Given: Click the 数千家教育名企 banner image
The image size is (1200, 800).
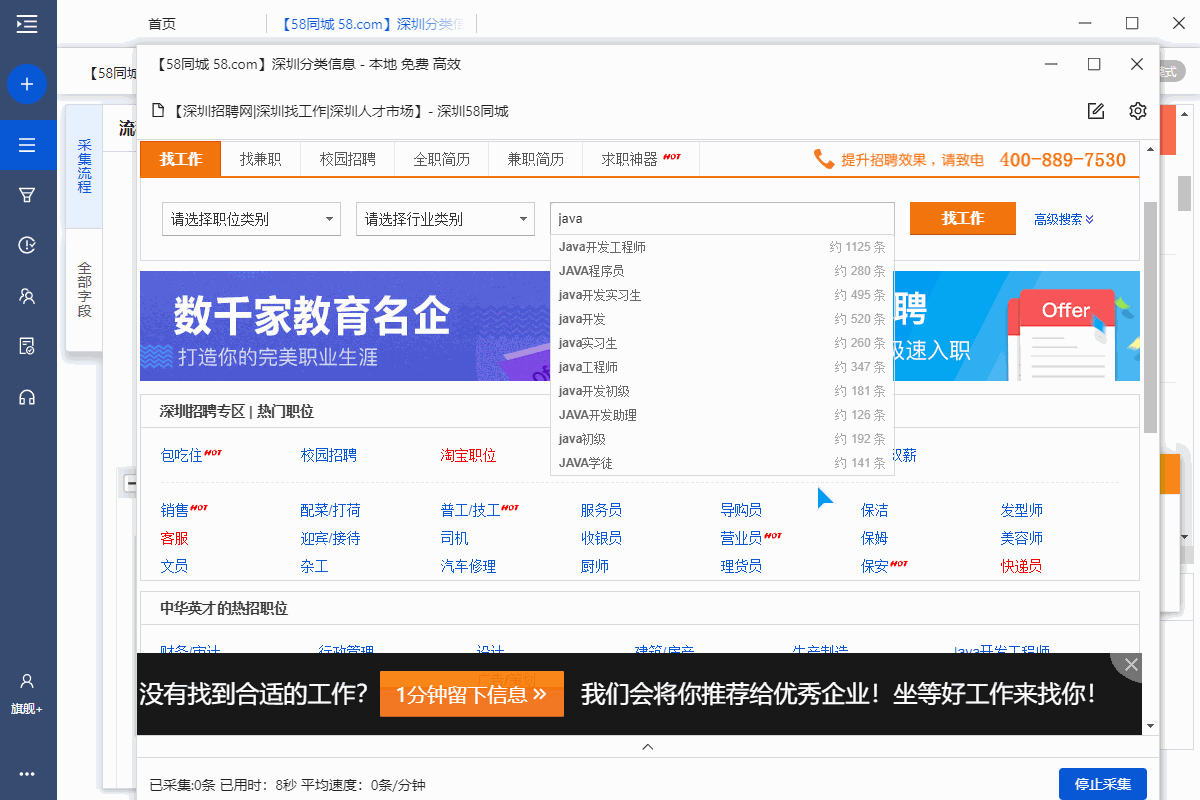Looking at the screenshot, I should click(x=345, y=326).
